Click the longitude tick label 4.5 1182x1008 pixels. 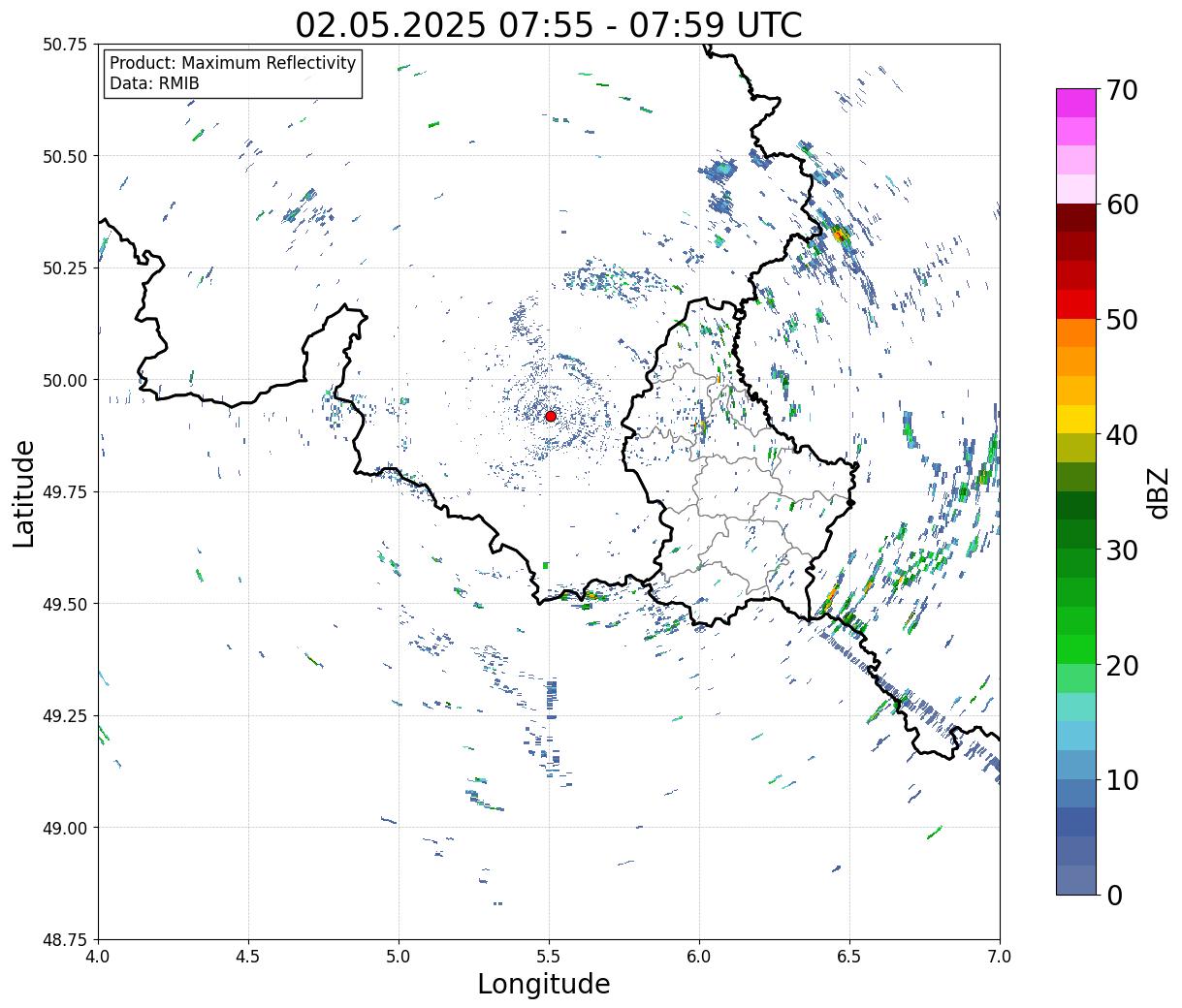[x=248, y=957]
